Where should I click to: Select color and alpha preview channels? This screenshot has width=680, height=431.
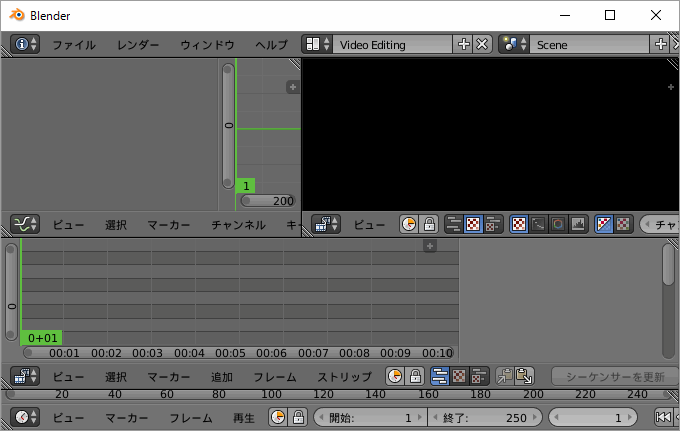point(604,224)
